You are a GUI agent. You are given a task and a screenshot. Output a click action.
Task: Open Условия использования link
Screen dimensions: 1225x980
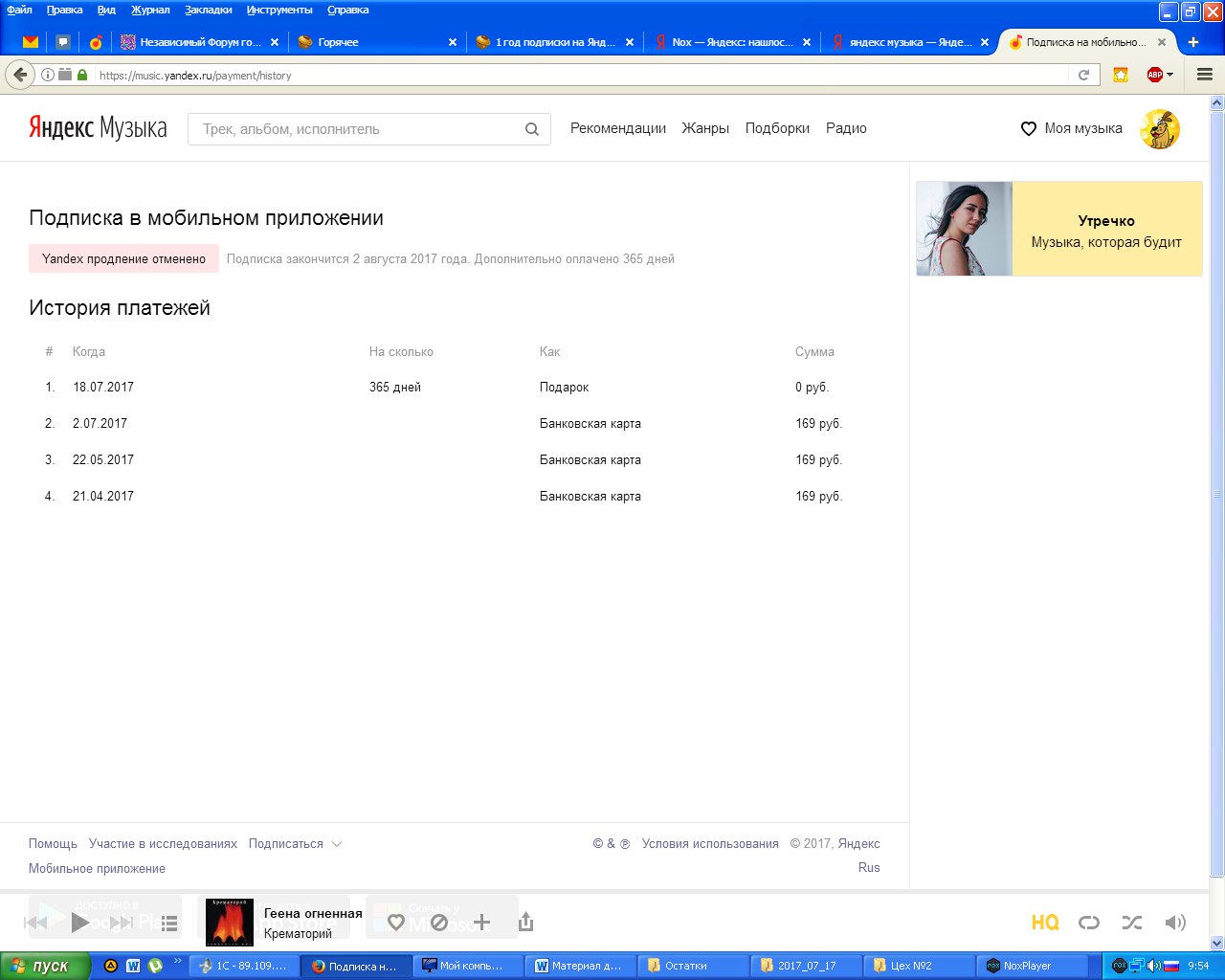710,844
